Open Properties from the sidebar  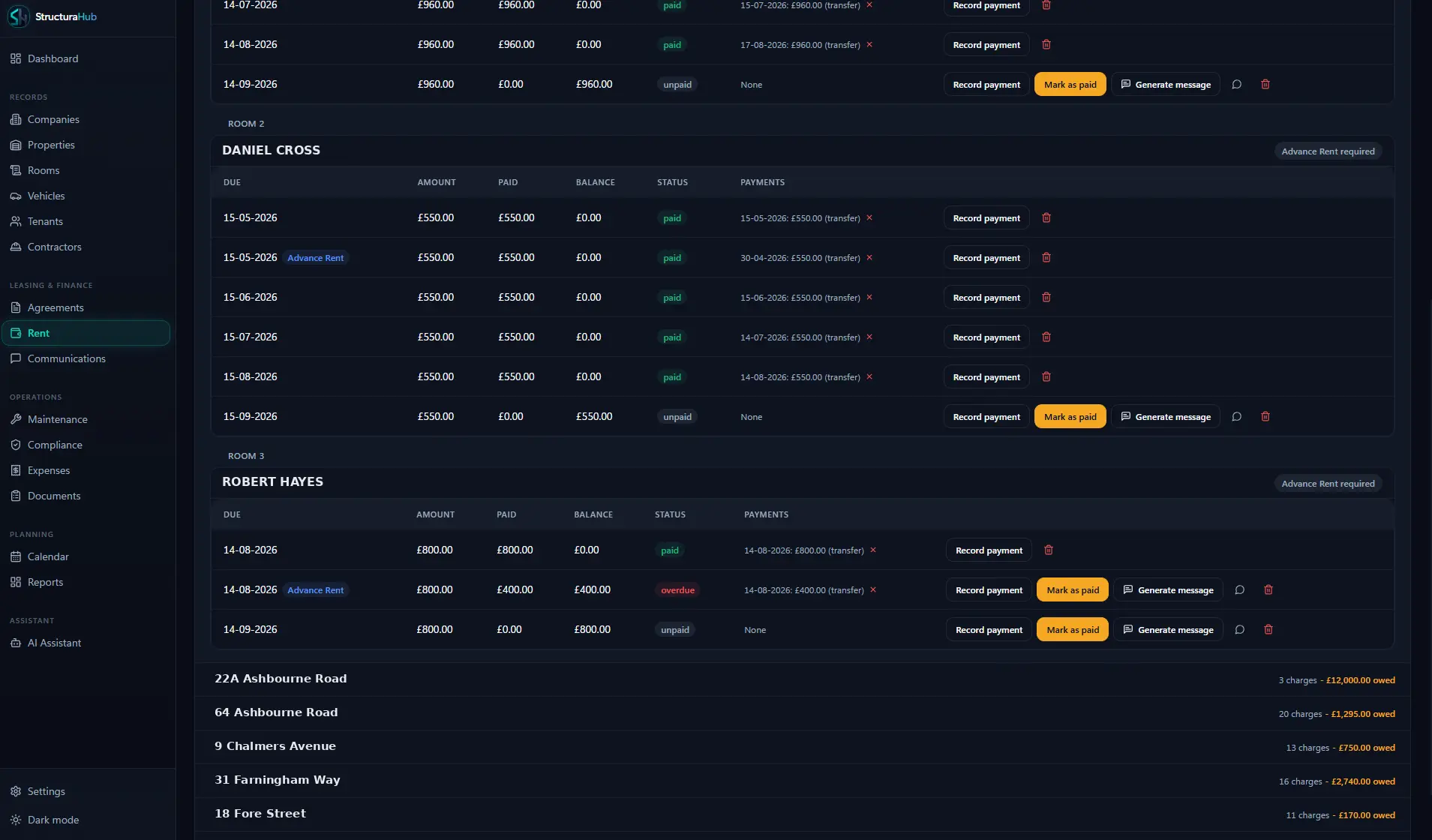click(51, 145)
